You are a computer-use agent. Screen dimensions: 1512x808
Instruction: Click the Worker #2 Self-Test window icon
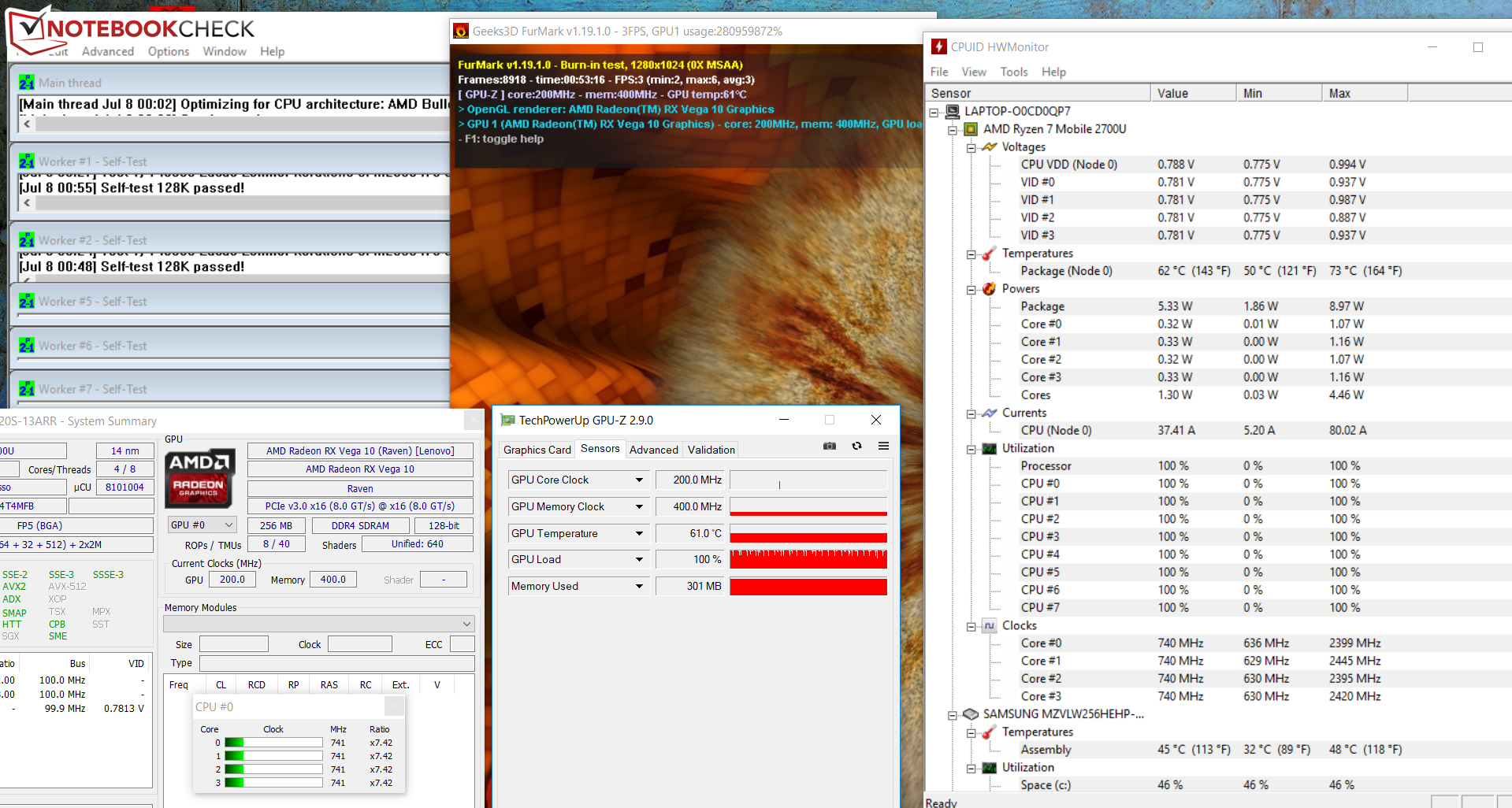click(x=27, y=240)
